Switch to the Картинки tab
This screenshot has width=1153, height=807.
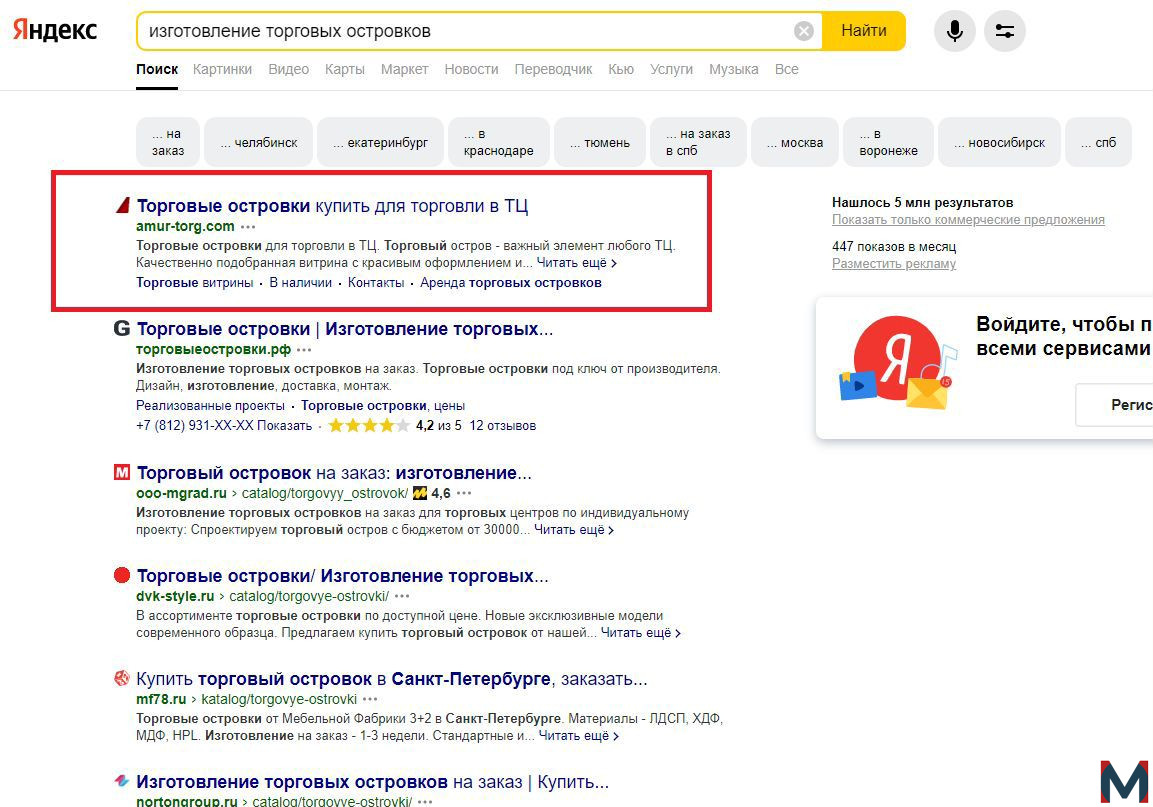(222, 69)
